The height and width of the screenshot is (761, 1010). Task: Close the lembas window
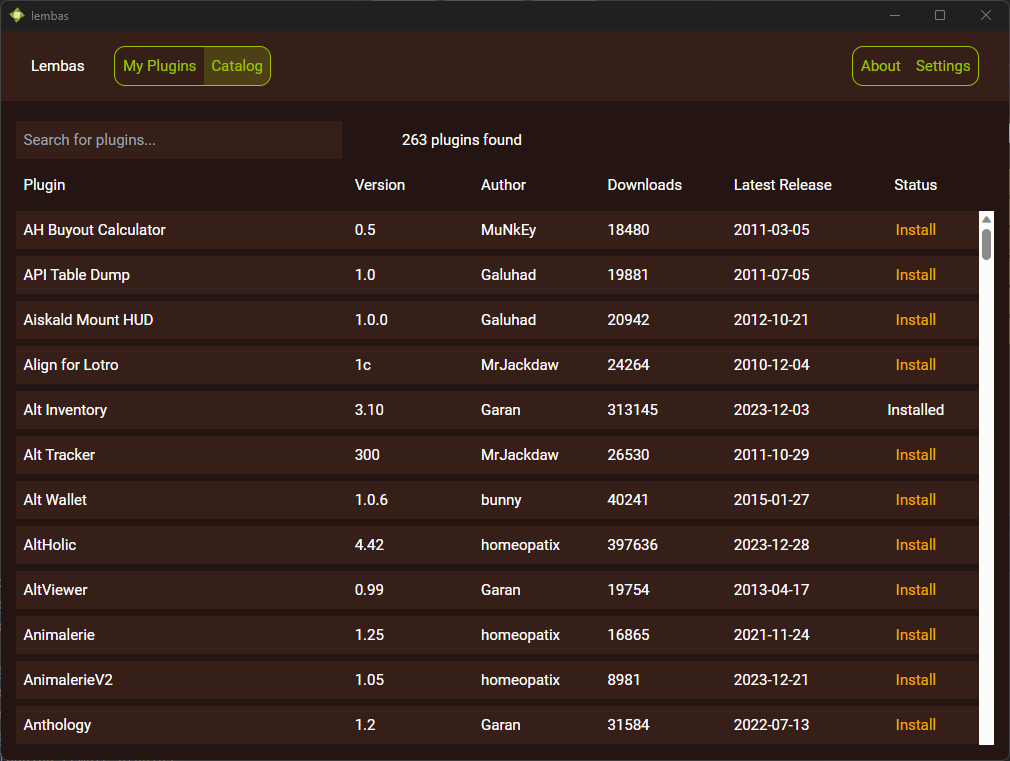[986, 15]
